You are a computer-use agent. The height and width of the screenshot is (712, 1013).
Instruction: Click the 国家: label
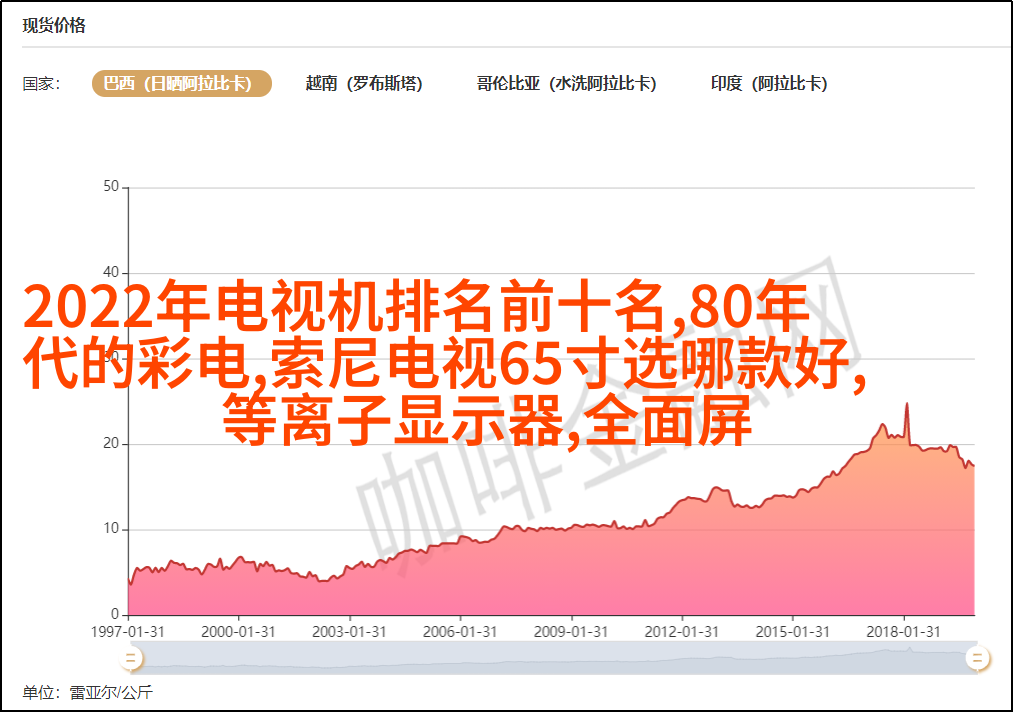[41, 84]
